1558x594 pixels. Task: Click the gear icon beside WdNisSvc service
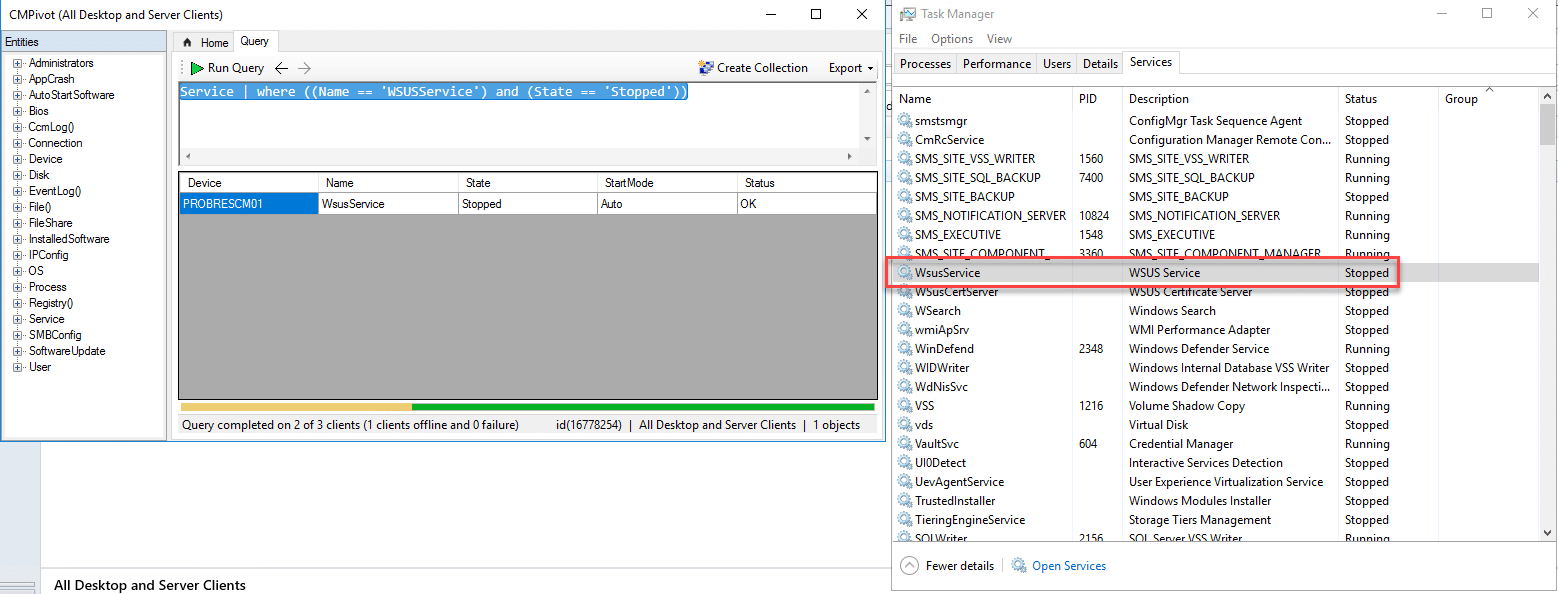click(905, 387)
